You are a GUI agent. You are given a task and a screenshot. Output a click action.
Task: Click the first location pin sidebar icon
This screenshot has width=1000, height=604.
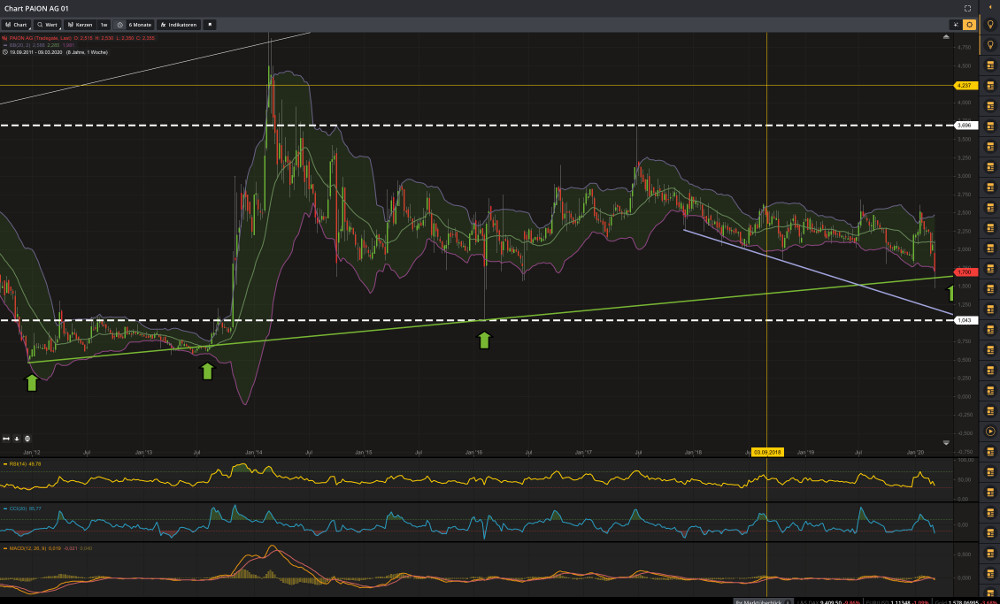coord(990,25)
